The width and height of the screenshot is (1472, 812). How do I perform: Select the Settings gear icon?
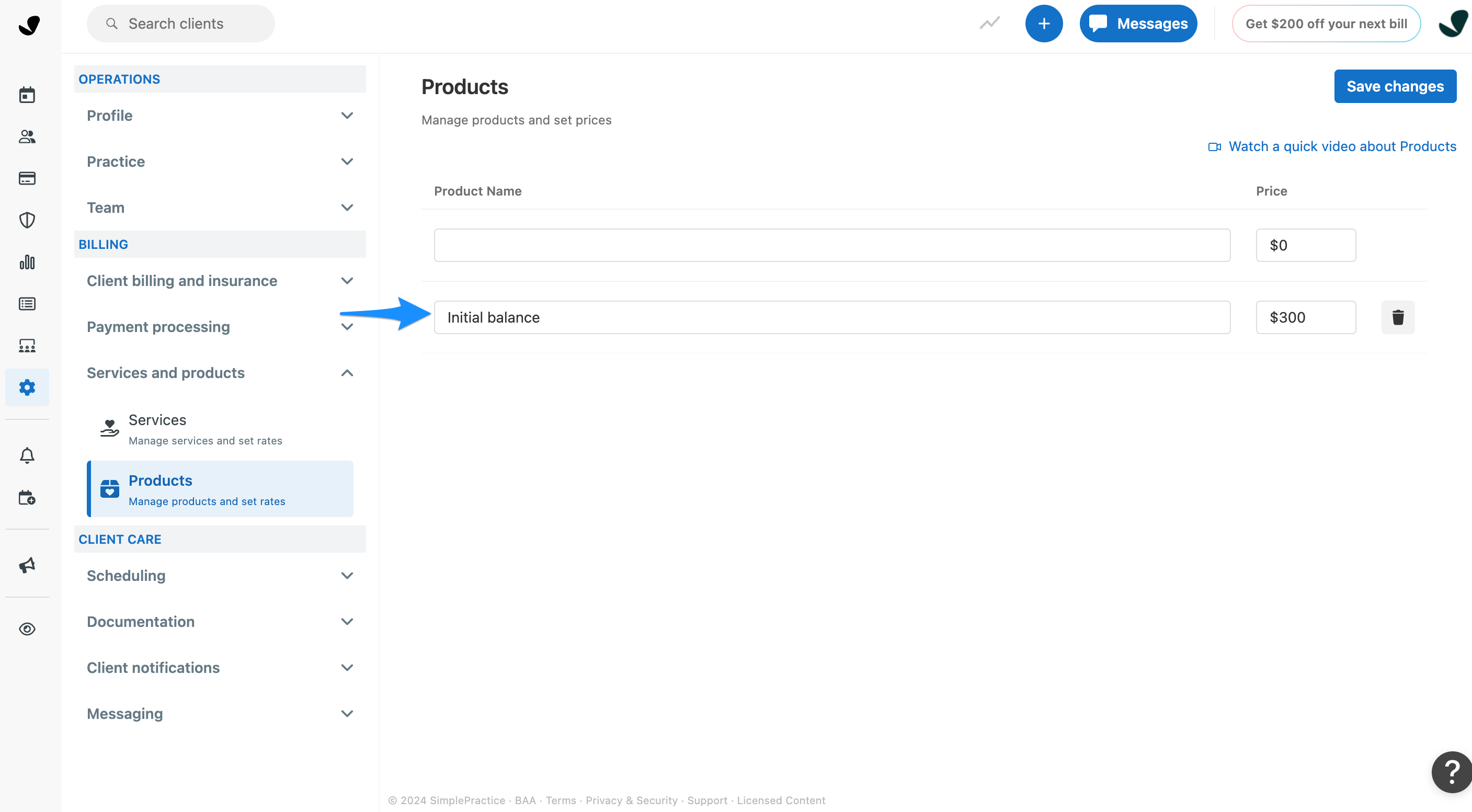pos(27,387)
